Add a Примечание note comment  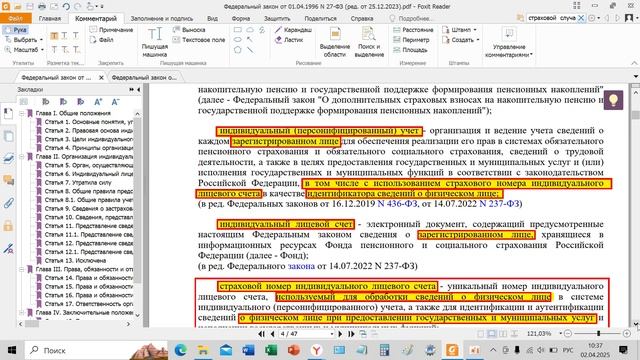(111, 30)
